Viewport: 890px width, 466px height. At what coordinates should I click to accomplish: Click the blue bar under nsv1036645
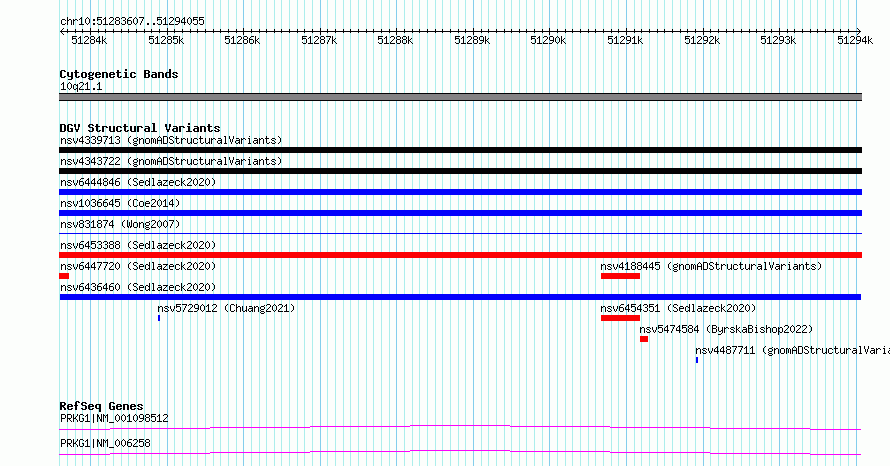coord(460,213)
